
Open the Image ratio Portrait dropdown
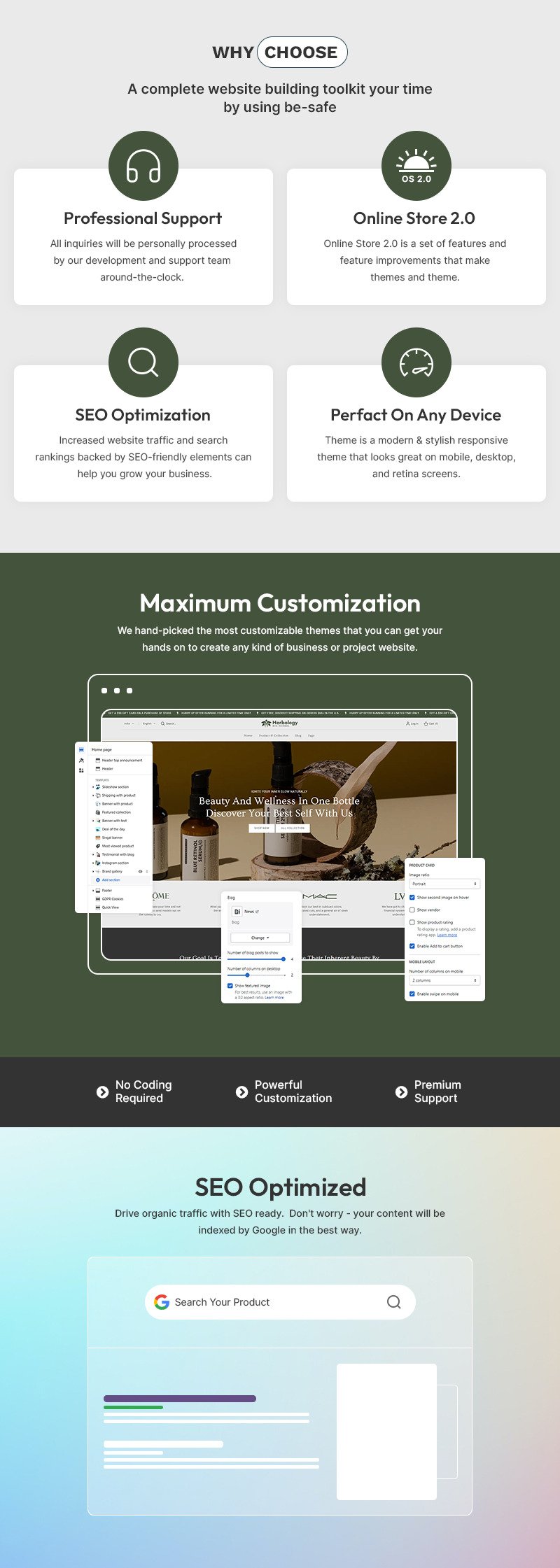[444, 884]
